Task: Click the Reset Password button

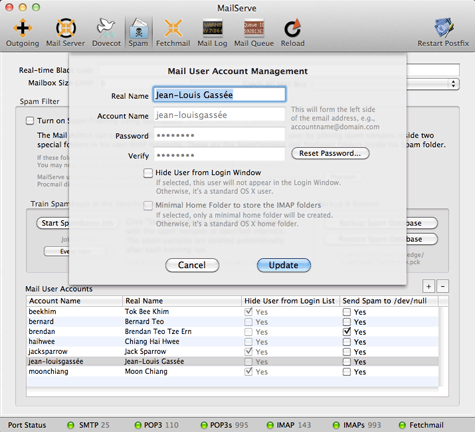Action: [330, 153]
